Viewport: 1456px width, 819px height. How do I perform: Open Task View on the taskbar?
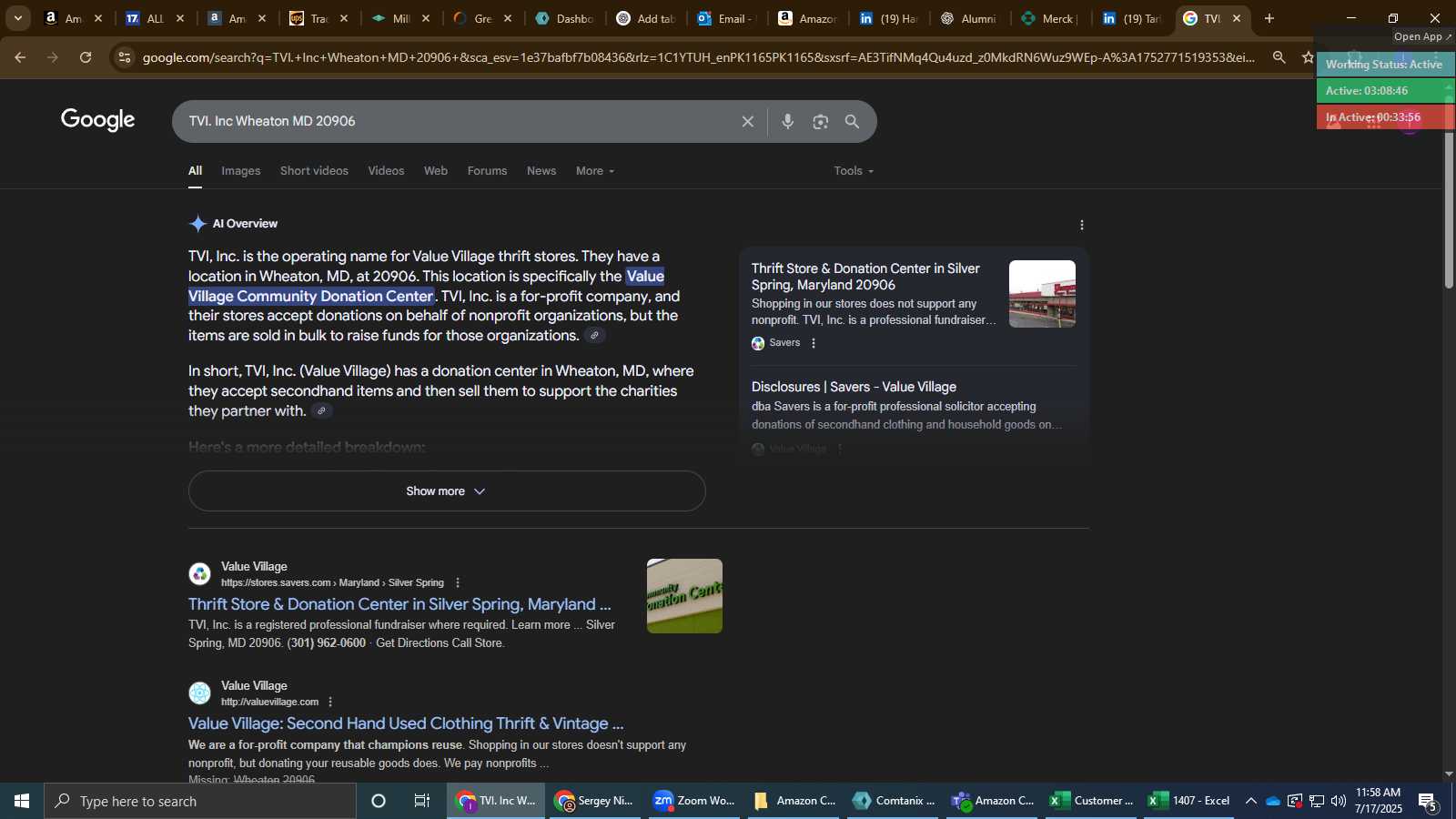422,801
